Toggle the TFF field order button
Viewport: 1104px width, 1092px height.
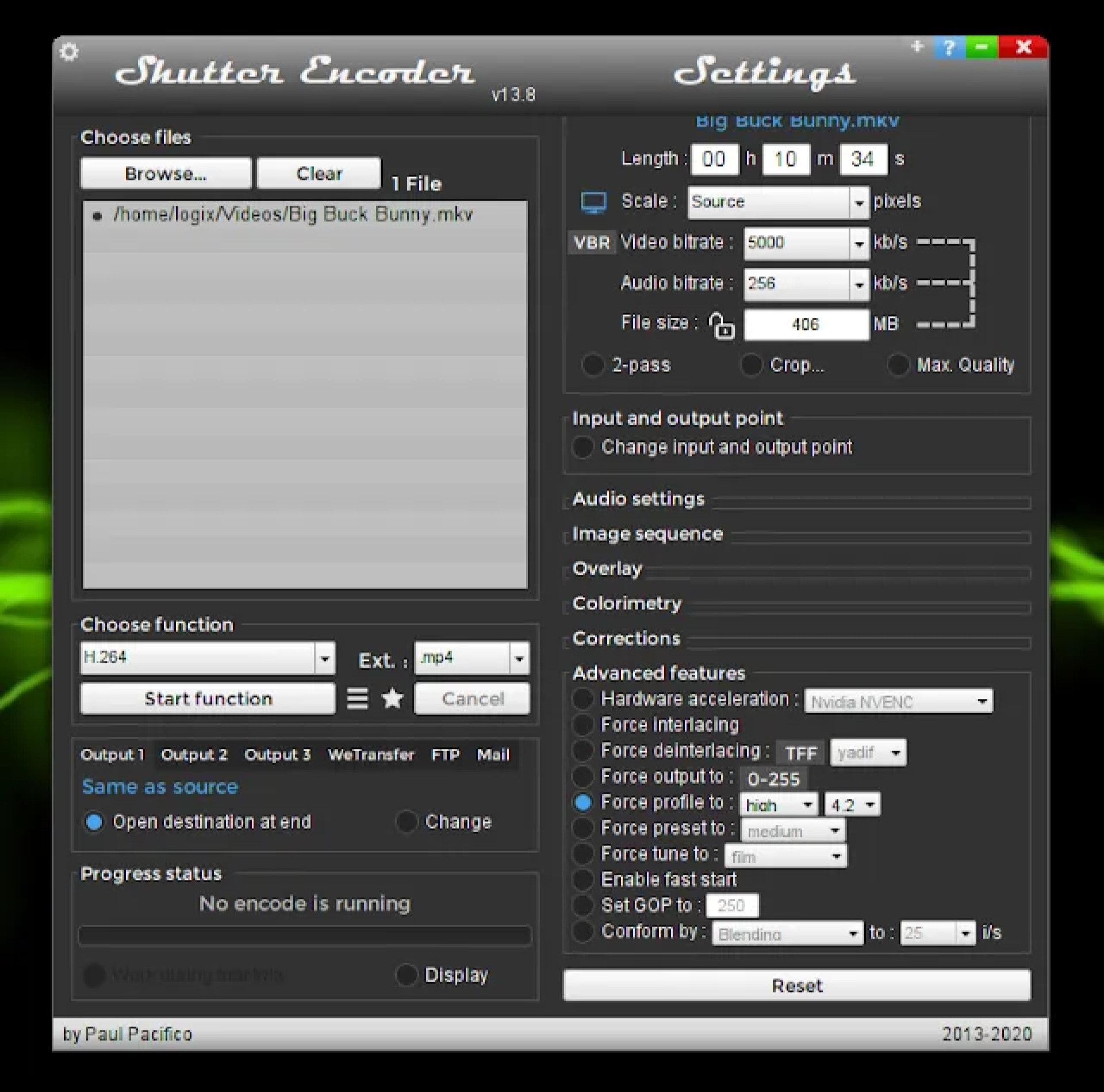(800, 753)
